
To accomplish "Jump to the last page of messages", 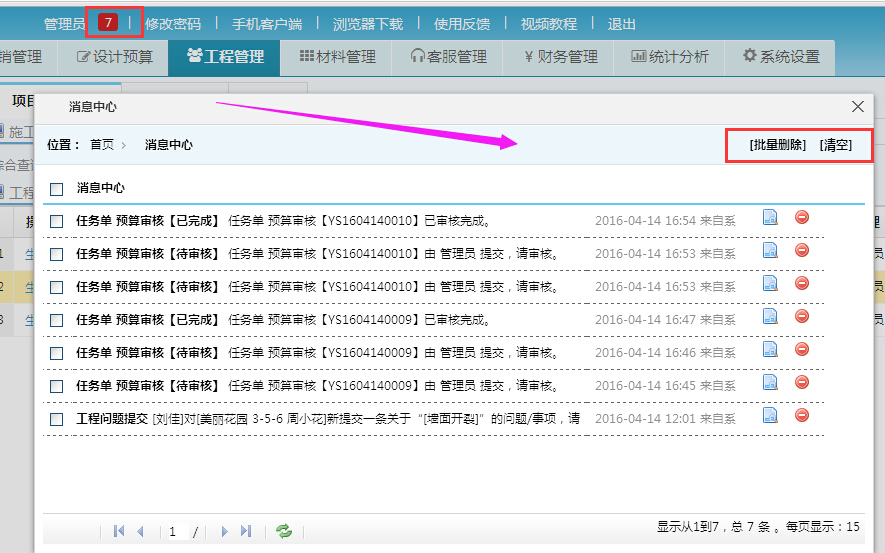I will coord(246,531).
